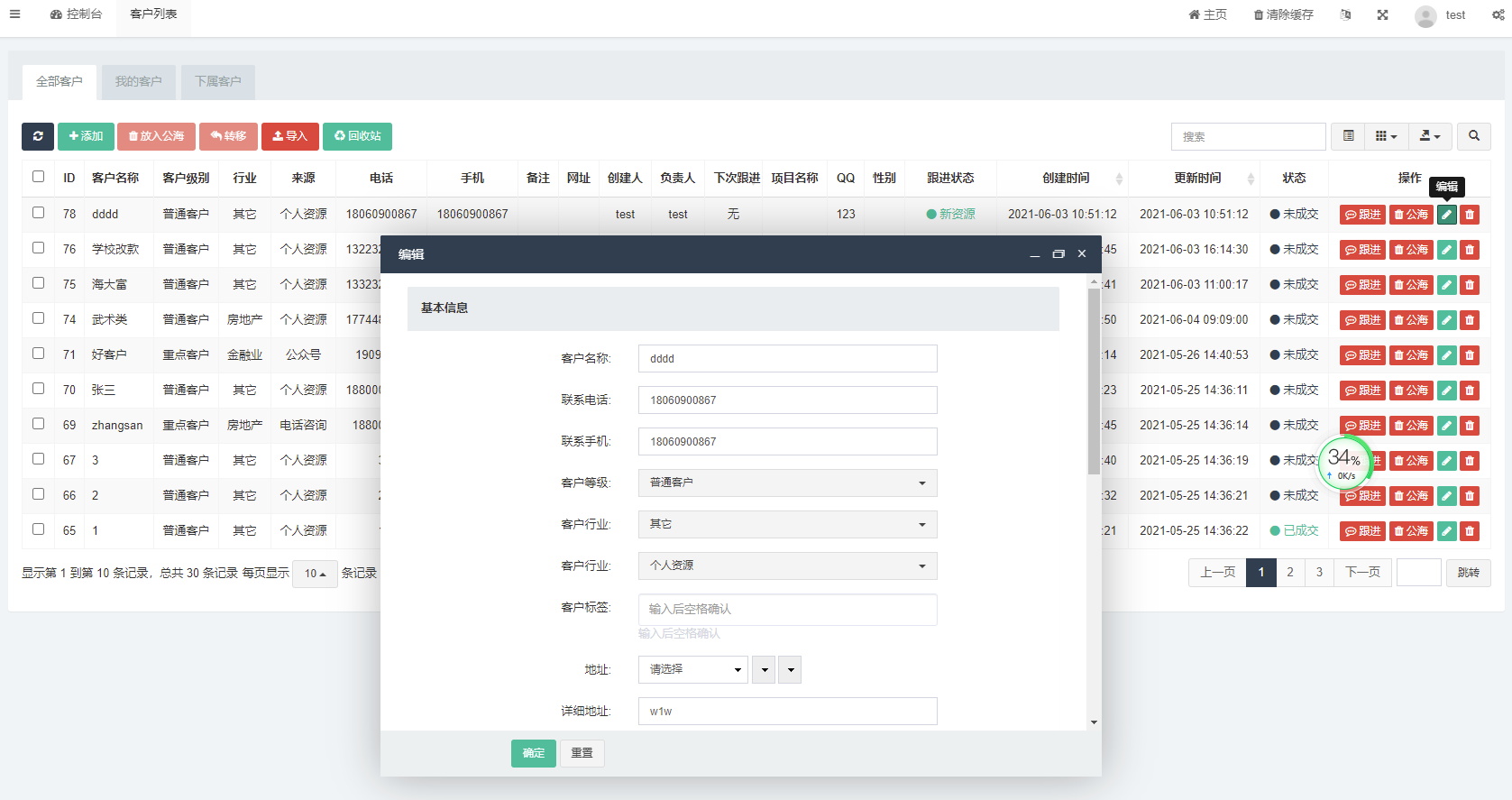Select the checkbox for row ID 69
Image resolution: width=1512 pixels, height=800 pixels.
point(38,424)
